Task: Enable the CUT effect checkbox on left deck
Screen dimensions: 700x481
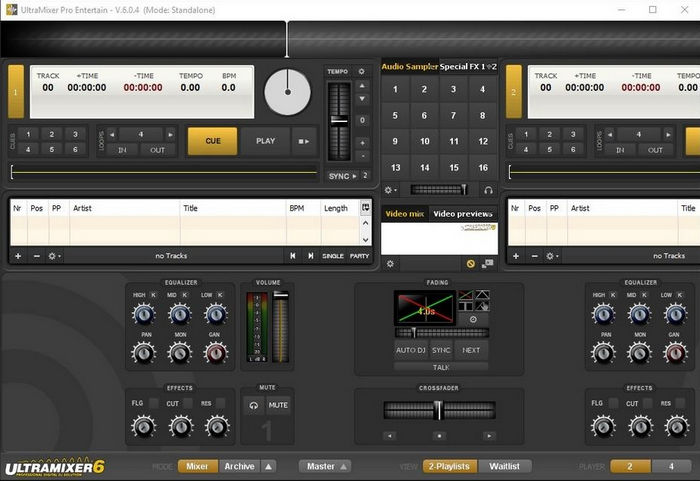Action: click(x=188, y=403)
